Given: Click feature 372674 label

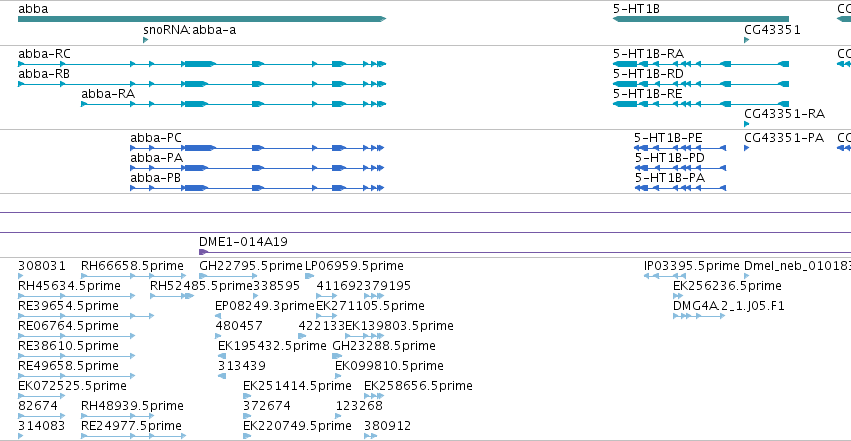Looking at the screenshot, I should (x=266, y=406).
